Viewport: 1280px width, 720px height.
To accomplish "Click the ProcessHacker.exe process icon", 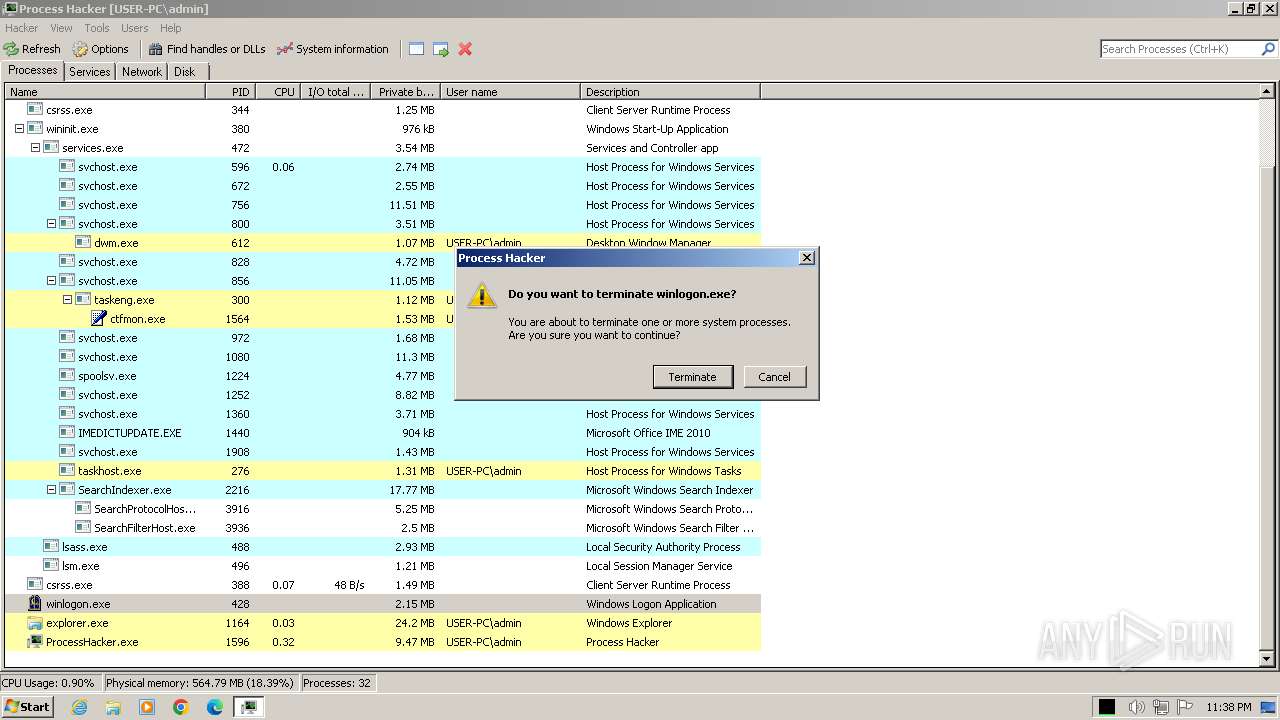I will coord(35,642).
